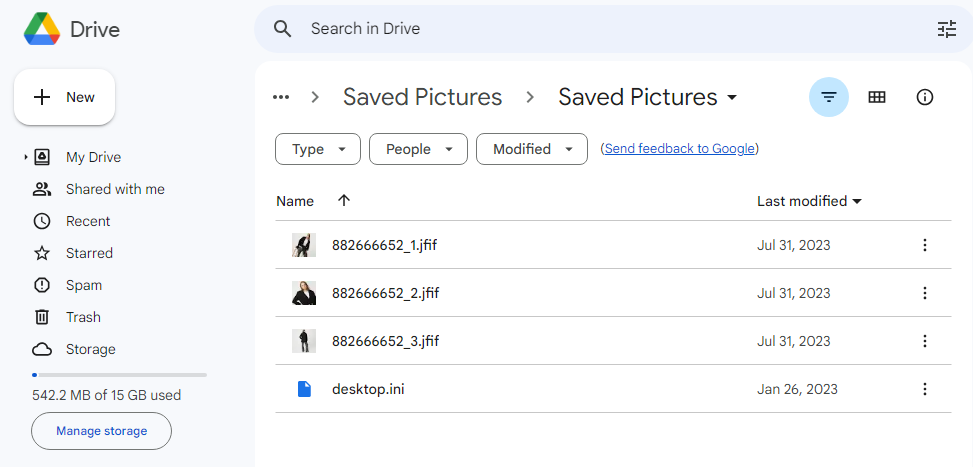The image size is (973, 467).
Task: Click the desktop.ini file icon
Action: 304,389
